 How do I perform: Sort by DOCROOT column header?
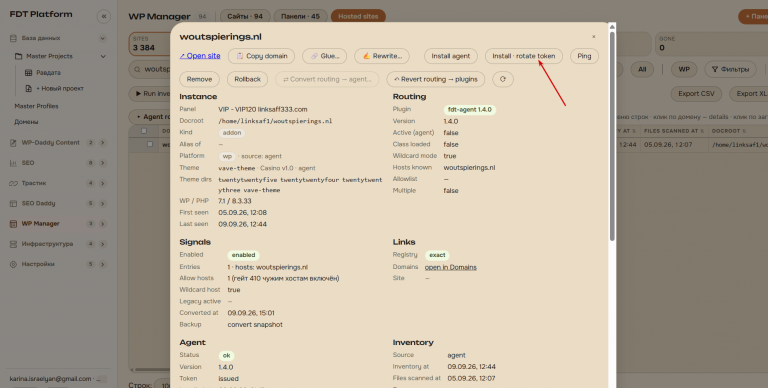pos(730,131)
